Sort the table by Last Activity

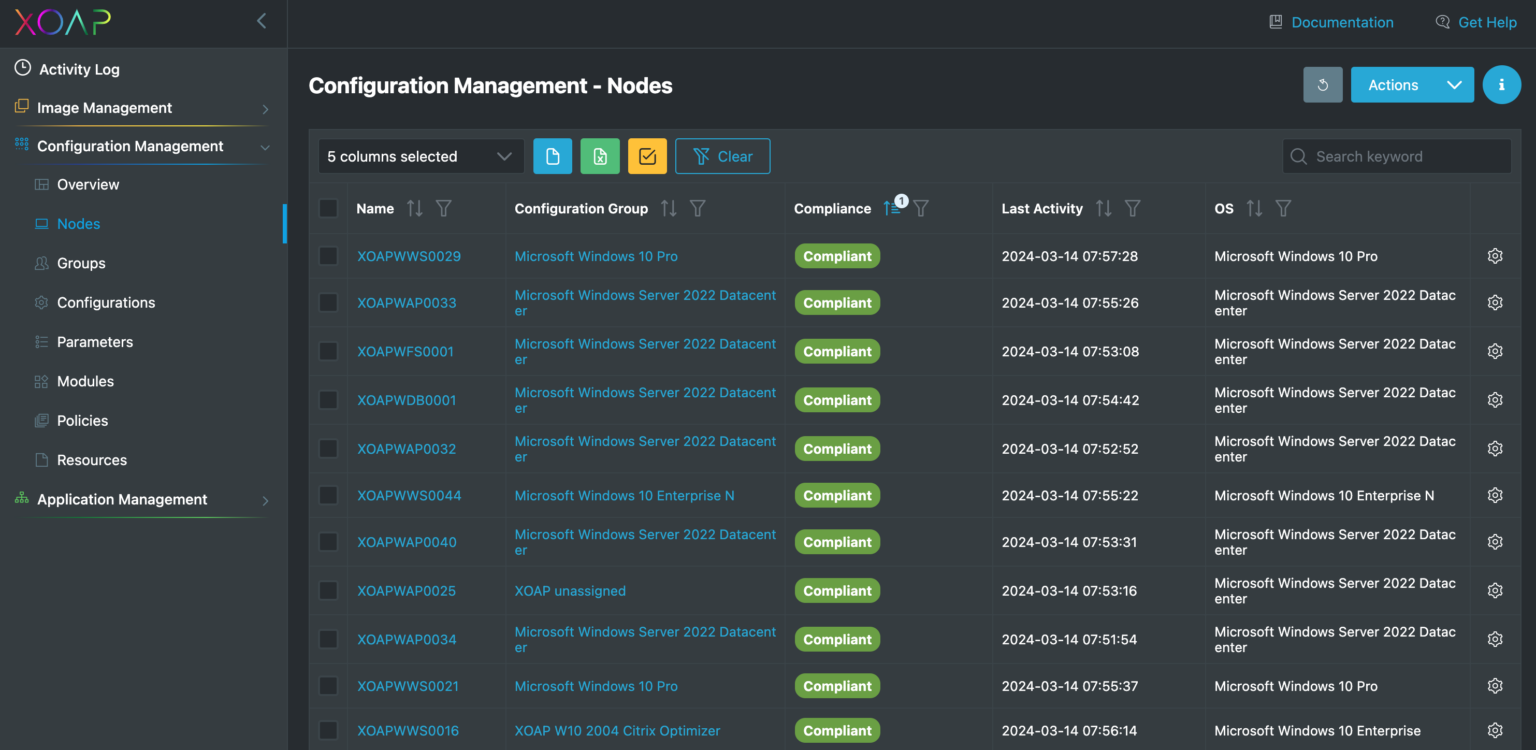(x=1103, y=208)
